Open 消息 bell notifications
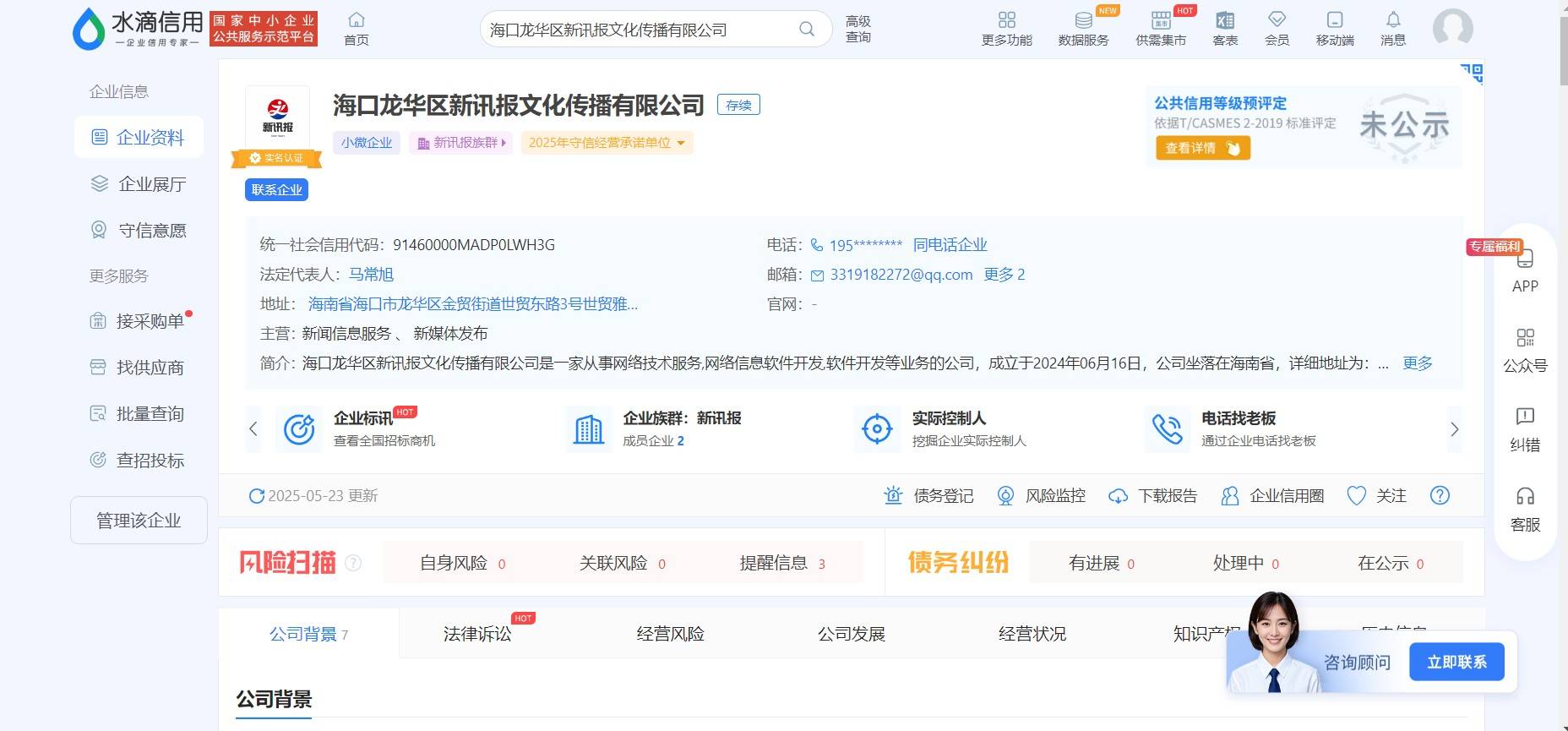 point(1393,20)
